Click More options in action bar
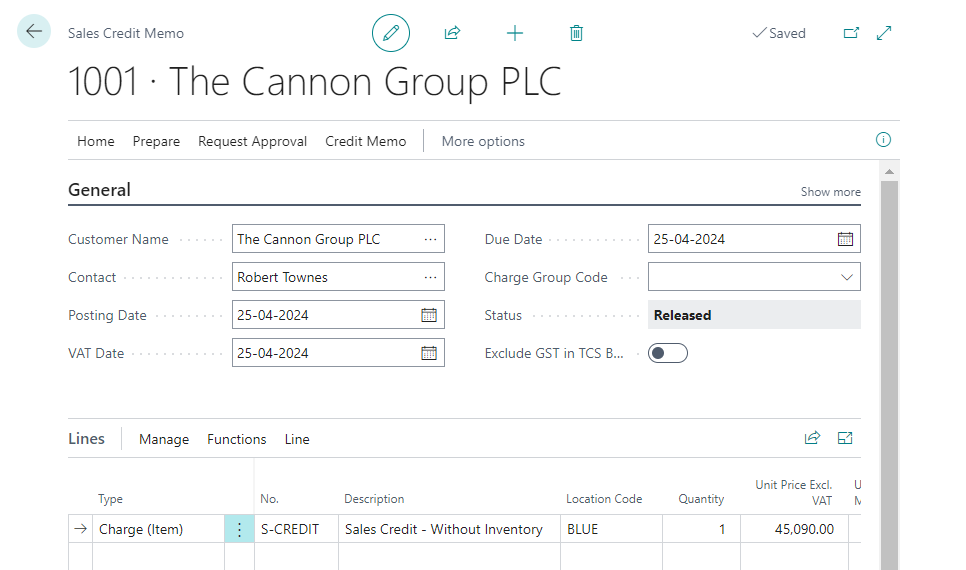The height and width of the screenshot is (570, 966). click(x=483, y=141)
